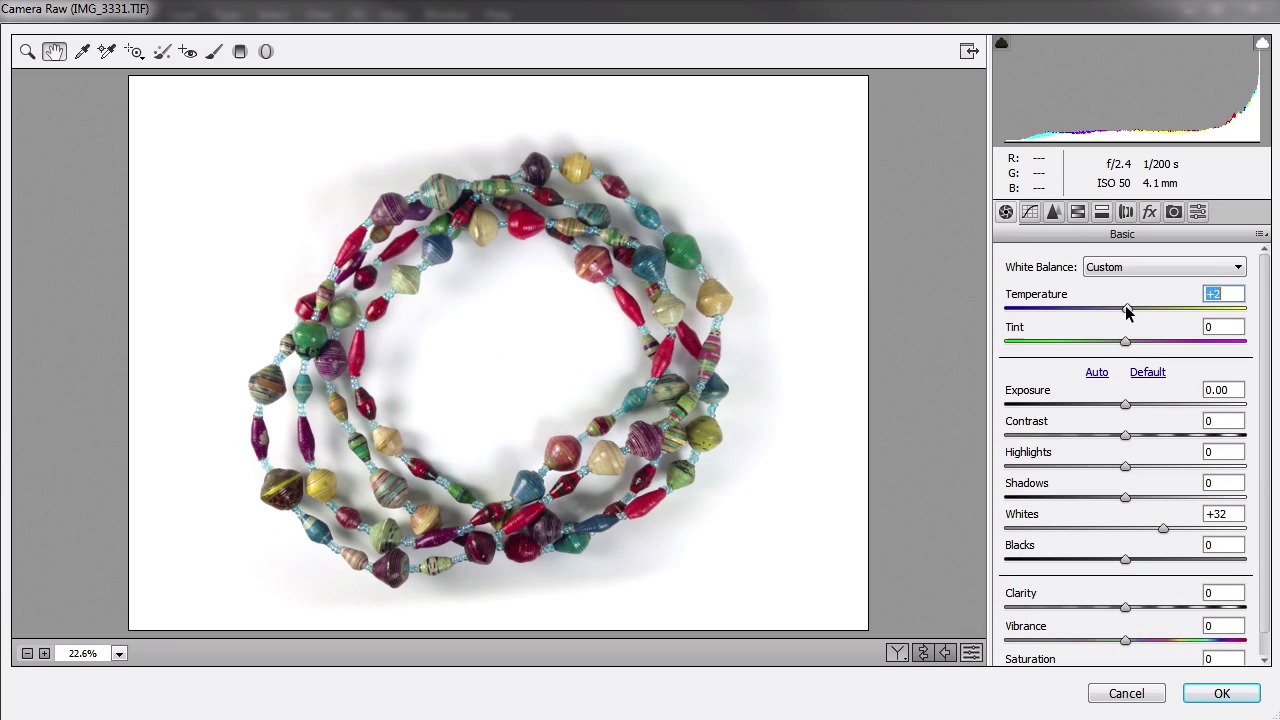
Task: Open the Split Toning panel tab
Action: coord(1102,212)
